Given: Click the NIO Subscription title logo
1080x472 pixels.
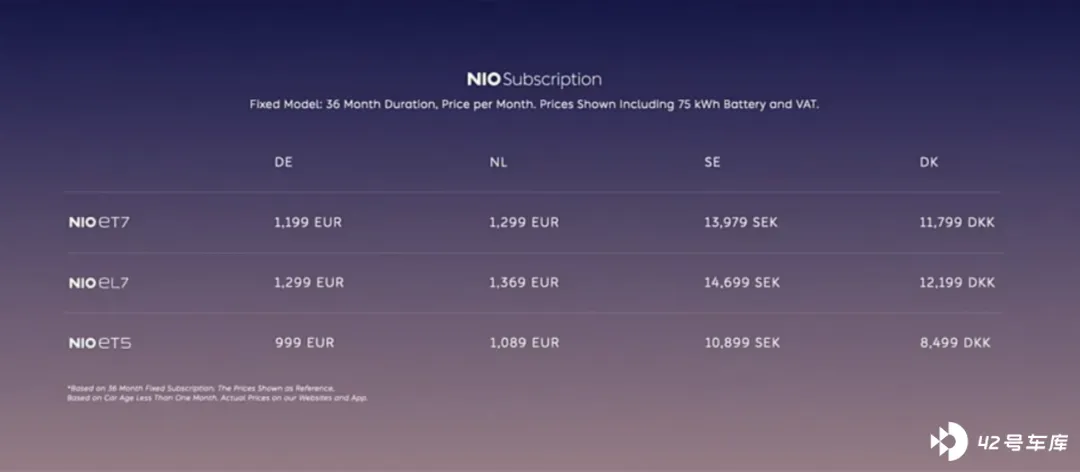Looking at the screenshot, I should pyautogui.click(x=534, y=79).
